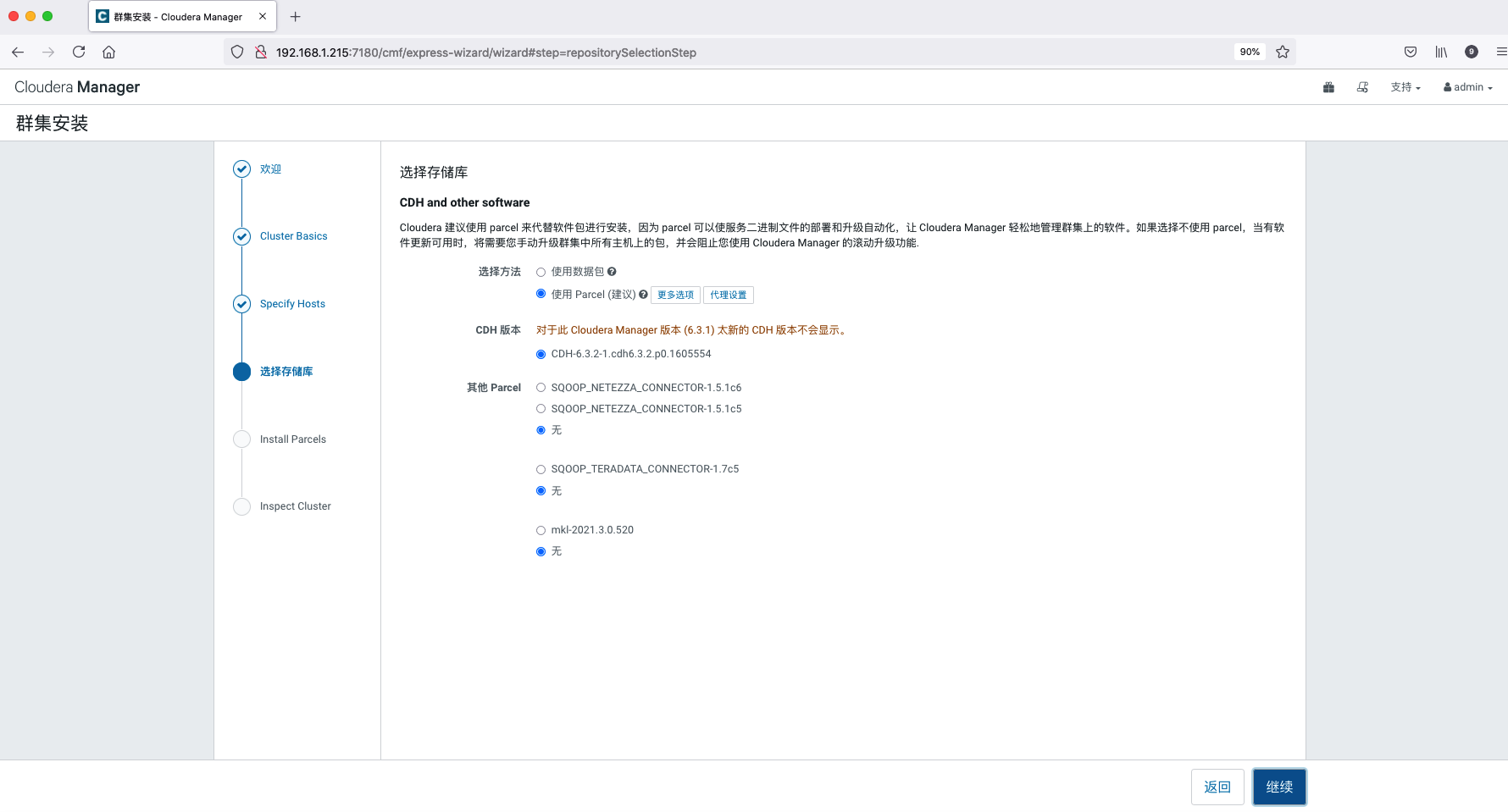Click the CDH version warning message text
Screen dimensions: 1508x812
[x=692, y=330]
